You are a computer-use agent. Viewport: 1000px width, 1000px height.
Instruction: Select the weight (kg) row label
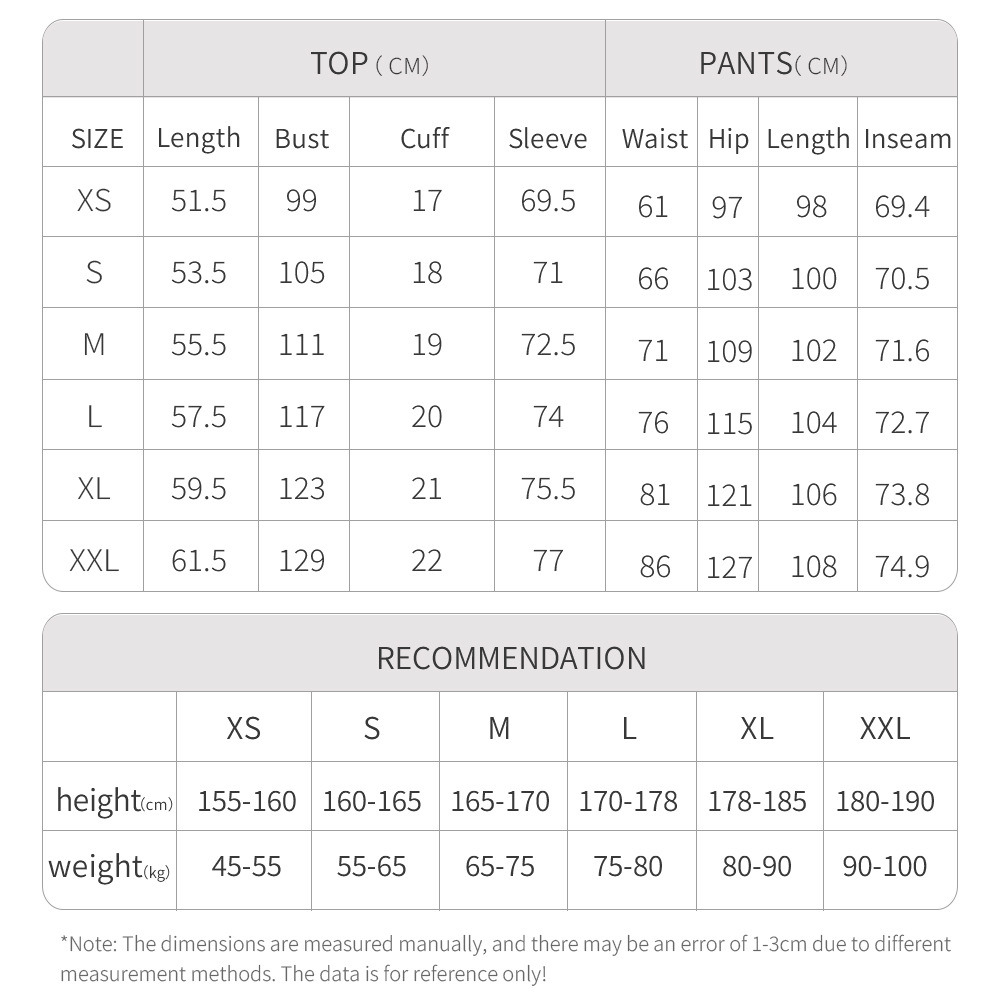(x=109, y=866)
